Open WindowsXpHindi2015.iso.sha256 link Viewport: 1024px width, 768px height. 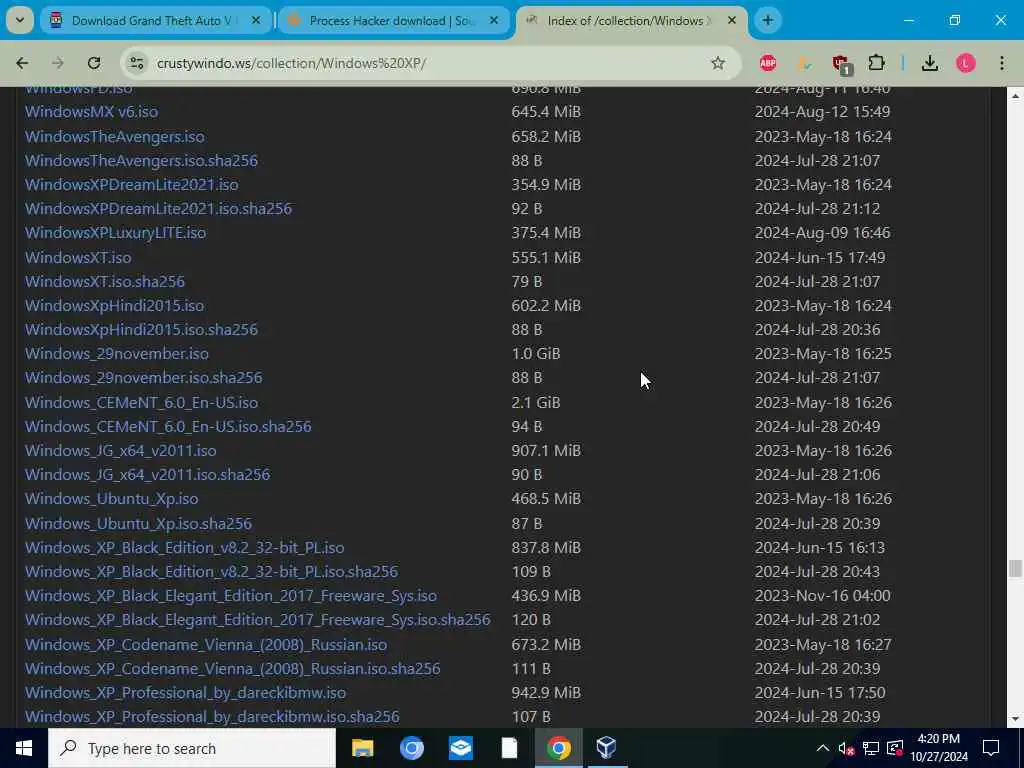tap(142, 330)
